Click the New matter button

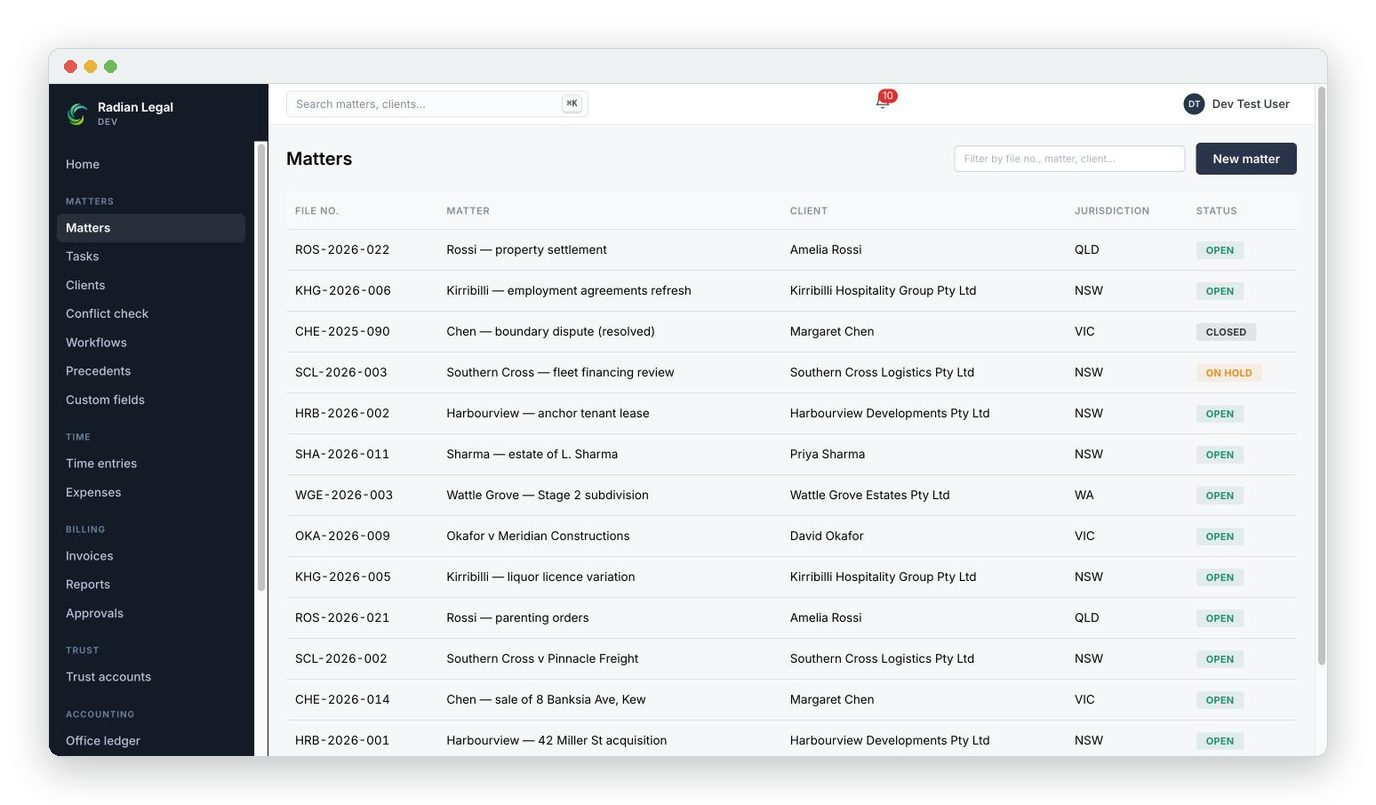click(1246, 159)
